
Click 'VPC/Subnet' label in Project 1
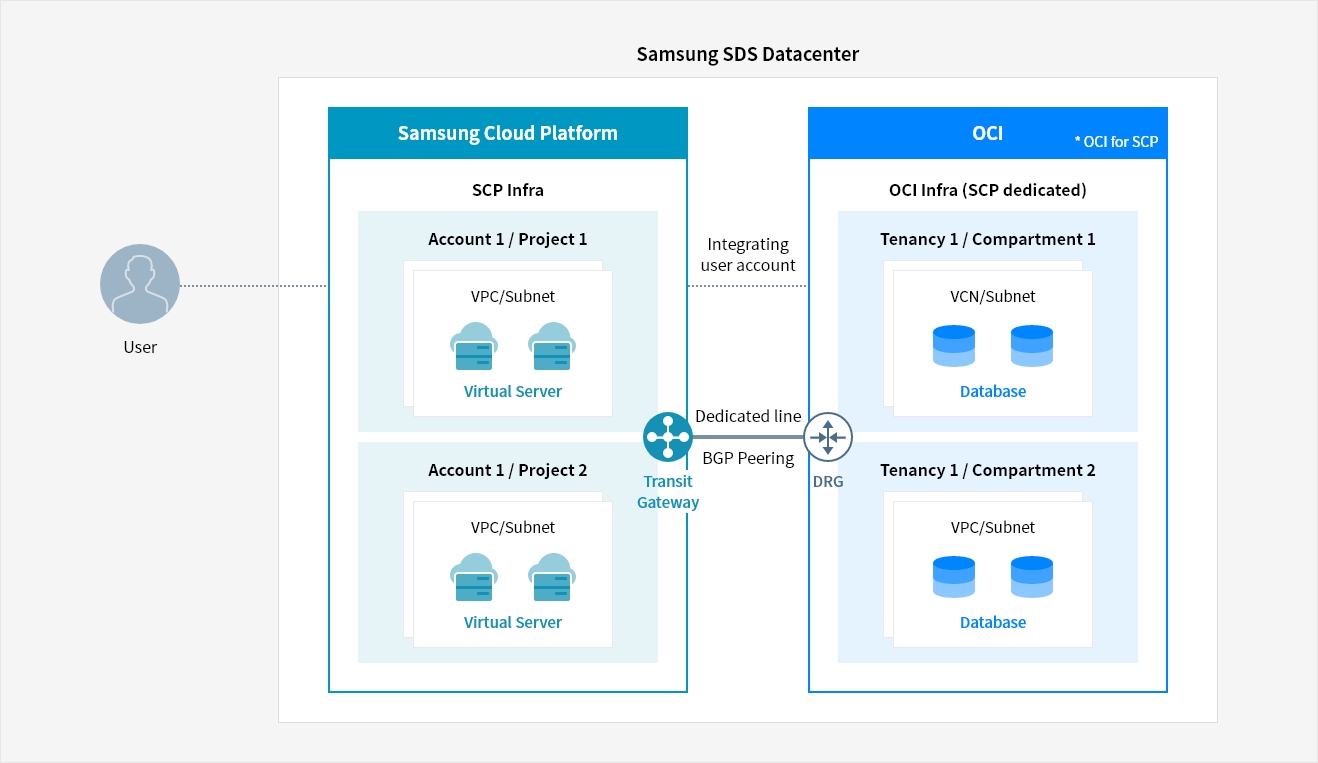coord(513,296)
